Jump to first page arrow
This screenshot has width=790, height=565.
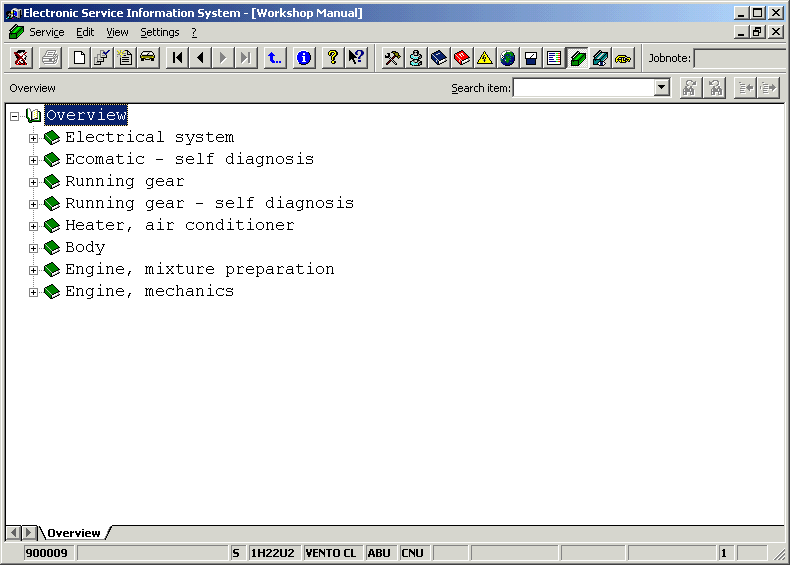click(177, 58)
